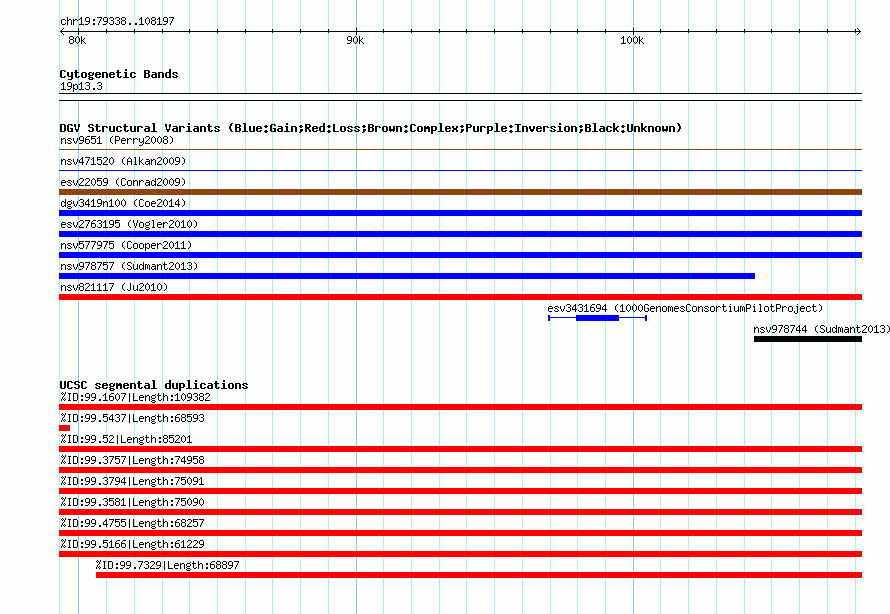Select duplication %ID:99.7329 Length:68897 label
The image size is (890, 614).
click(167, 565)
